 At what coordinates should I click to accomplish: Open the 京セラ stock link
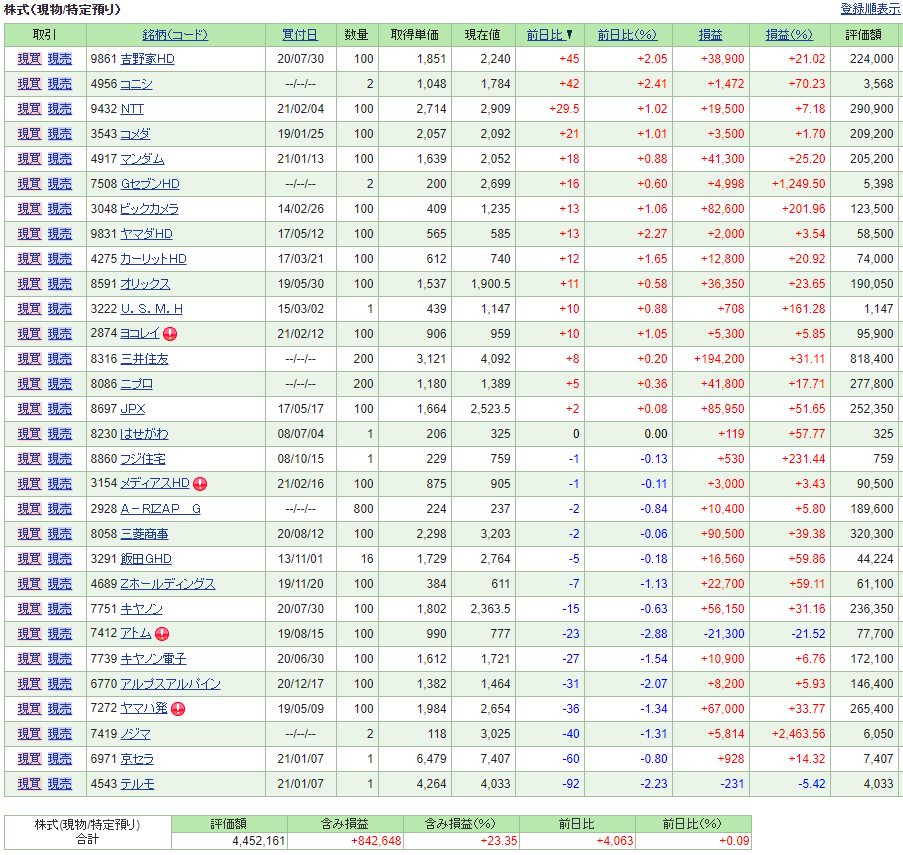(x=137, y=759)
